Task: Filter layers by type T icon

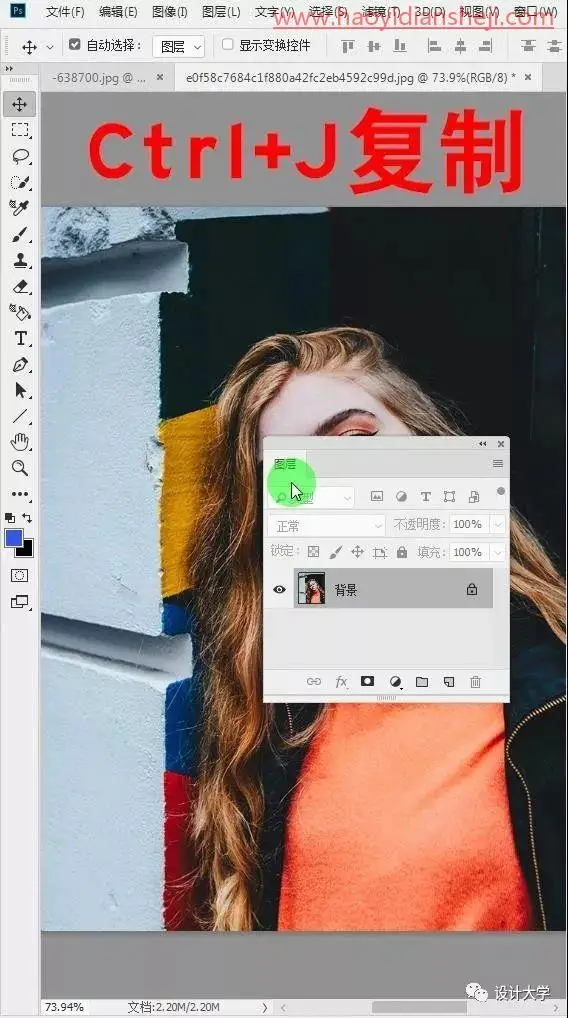Action: coord(425,497)
